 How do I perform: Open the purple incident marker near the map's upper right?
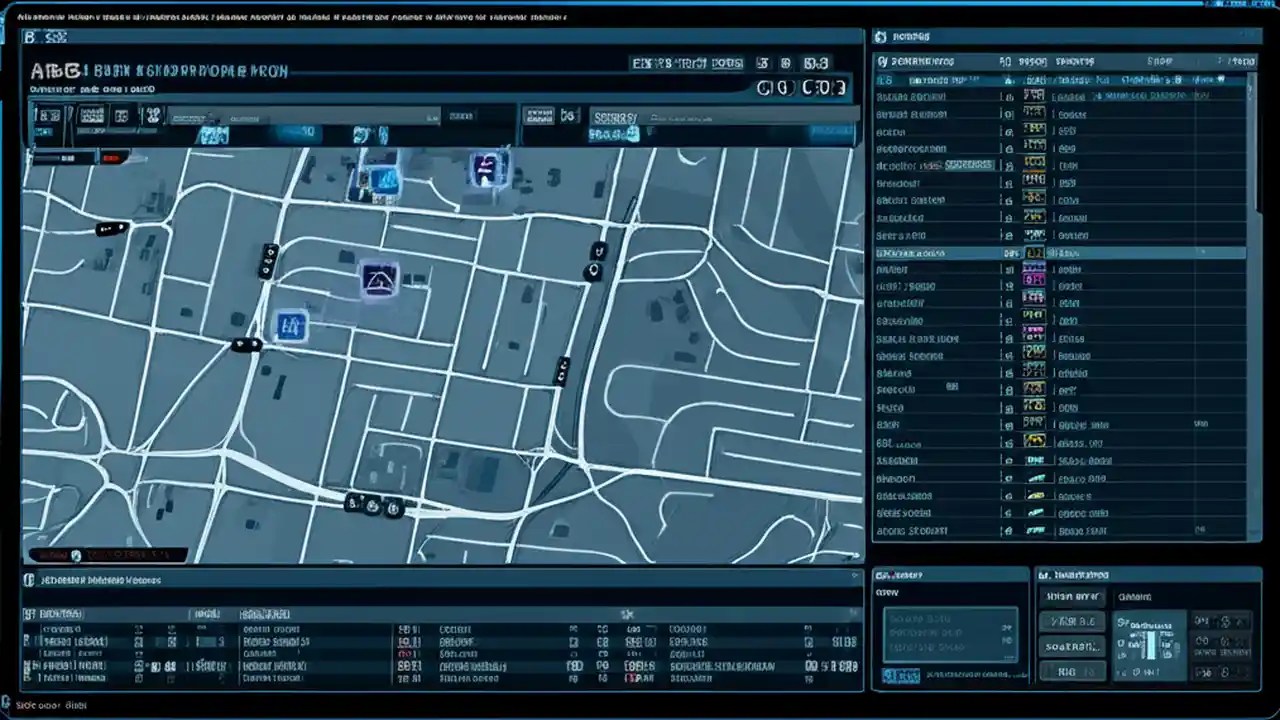[487, 170]
